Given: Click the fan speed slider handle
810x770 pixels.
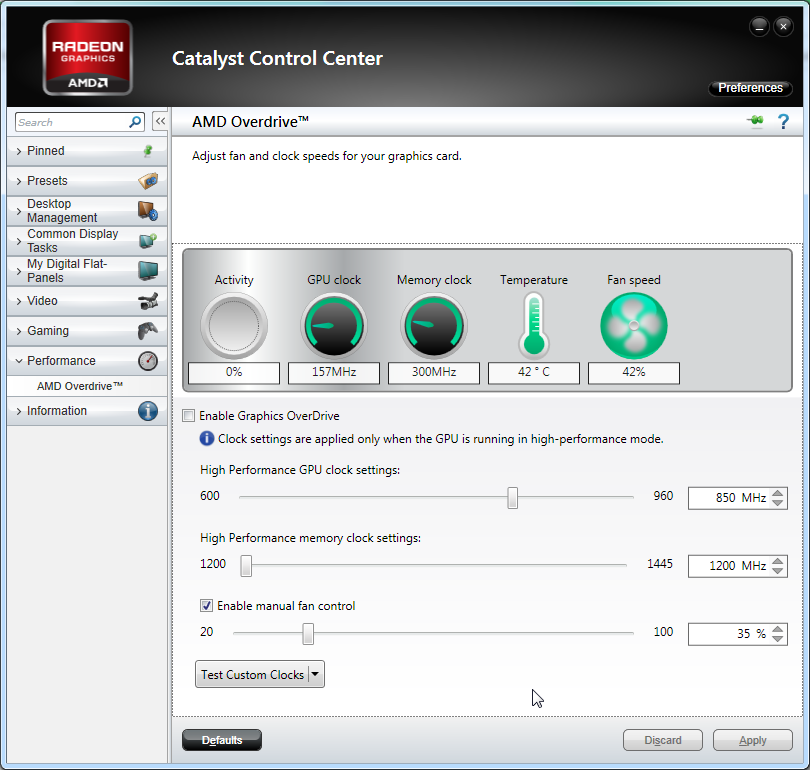Looking at the screenshot, I should [308, 633].
